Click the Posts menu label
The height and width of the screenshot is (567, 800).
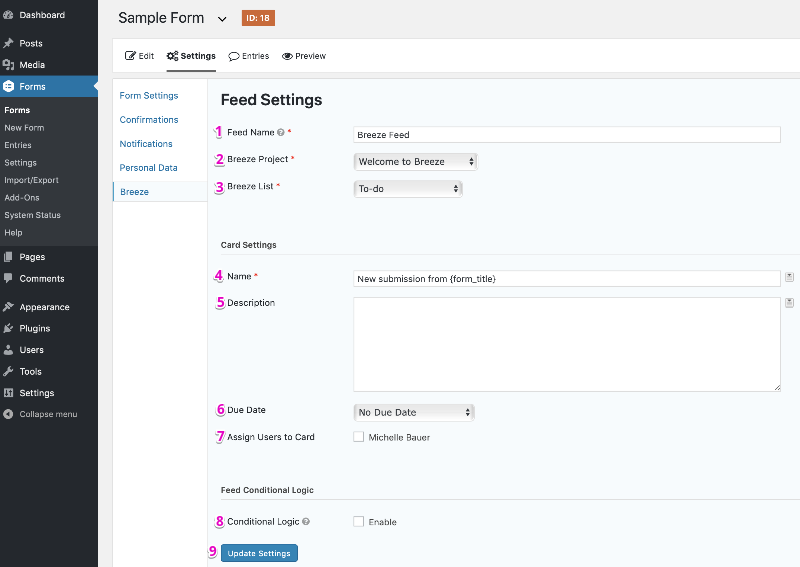point(31,43)
